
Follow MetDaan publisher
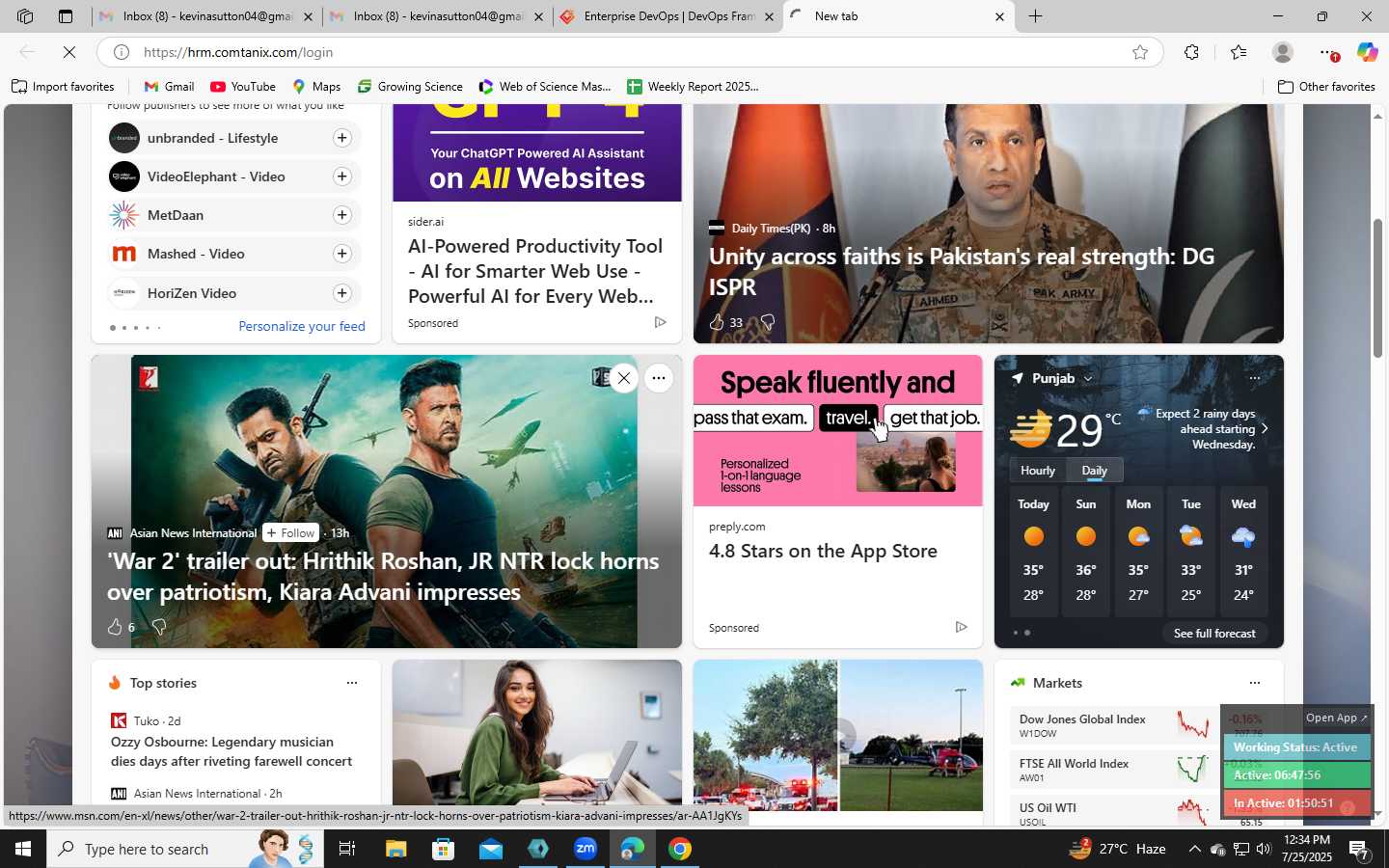click(x=341, y=215)
